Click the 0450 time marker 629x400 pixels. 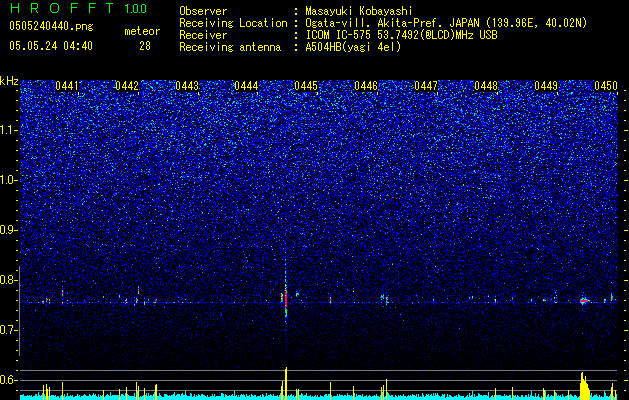point(606,86)
